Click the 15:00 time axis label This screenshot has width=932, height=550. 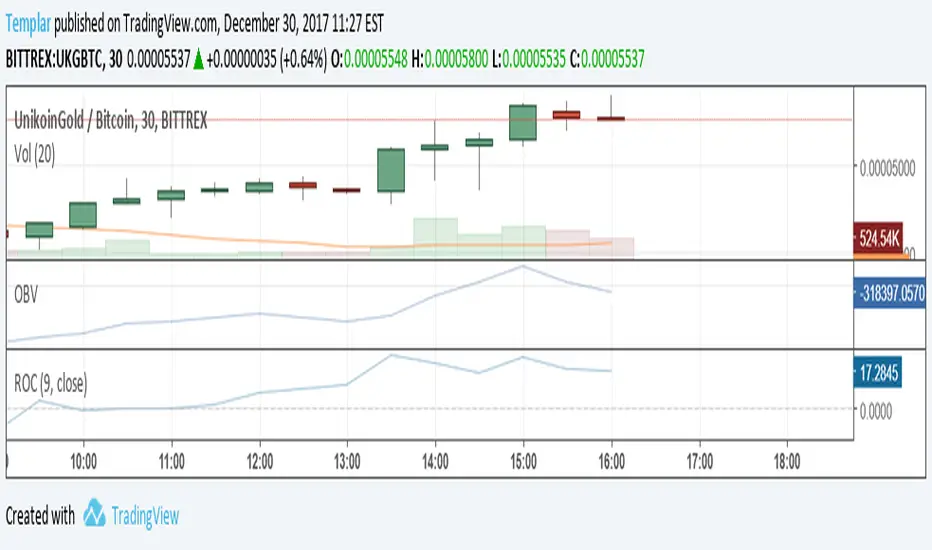(x=523, y=461)
